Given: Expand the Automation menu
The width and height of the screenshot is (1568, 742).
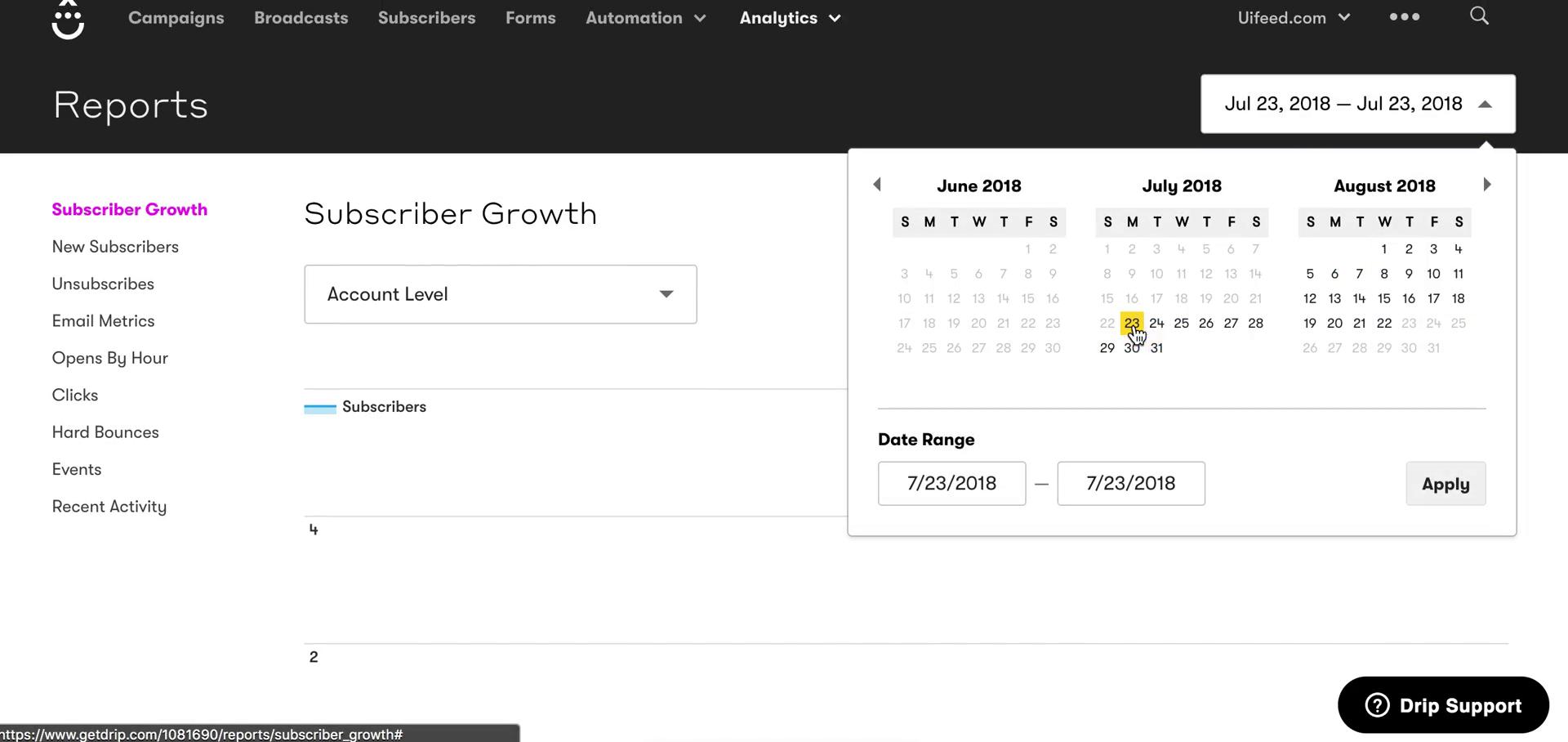Looking at the screenshot, I should point(645,18).
